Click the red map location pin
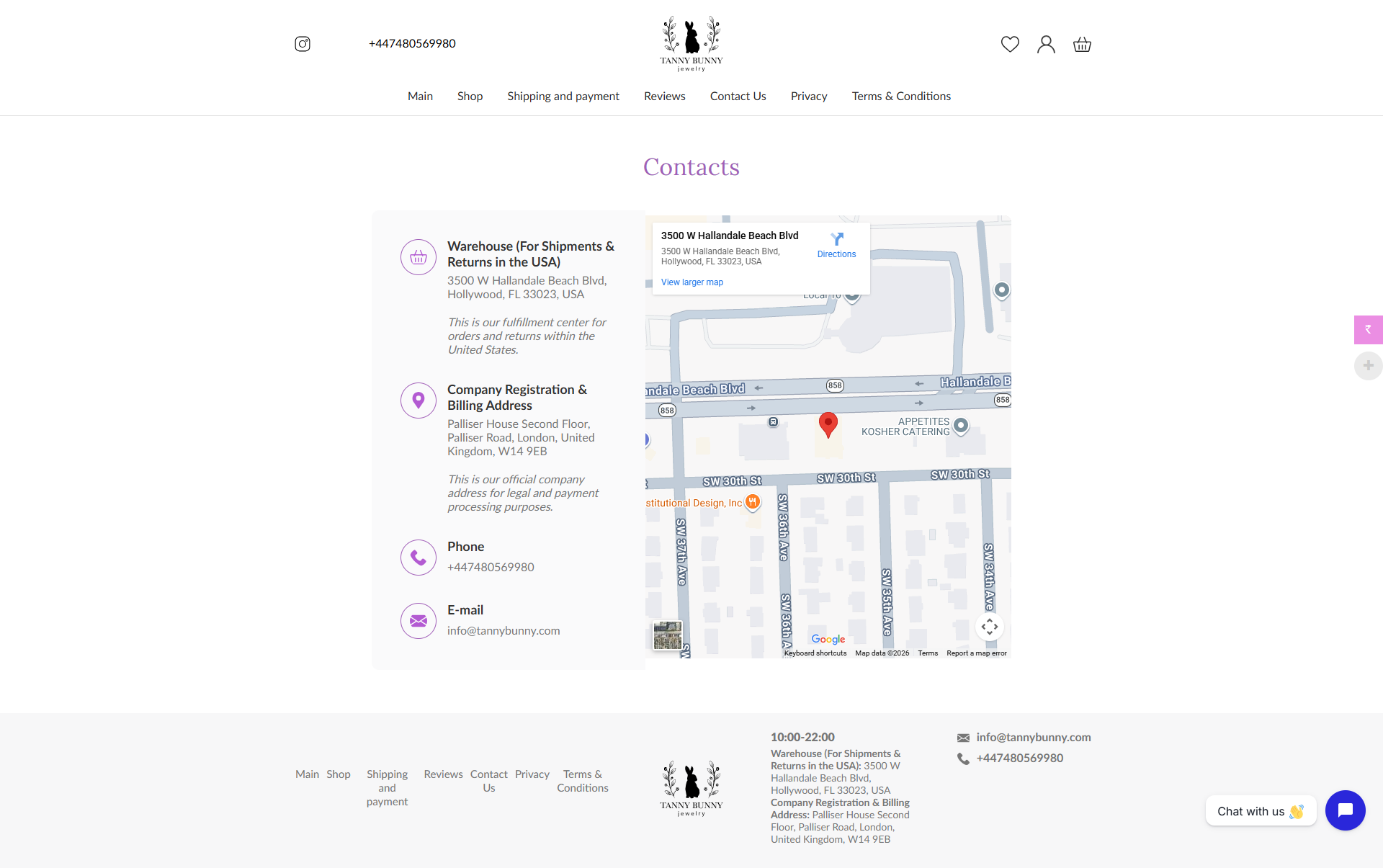The width and height of the screenshot is (1383, 868). point(828,424)
